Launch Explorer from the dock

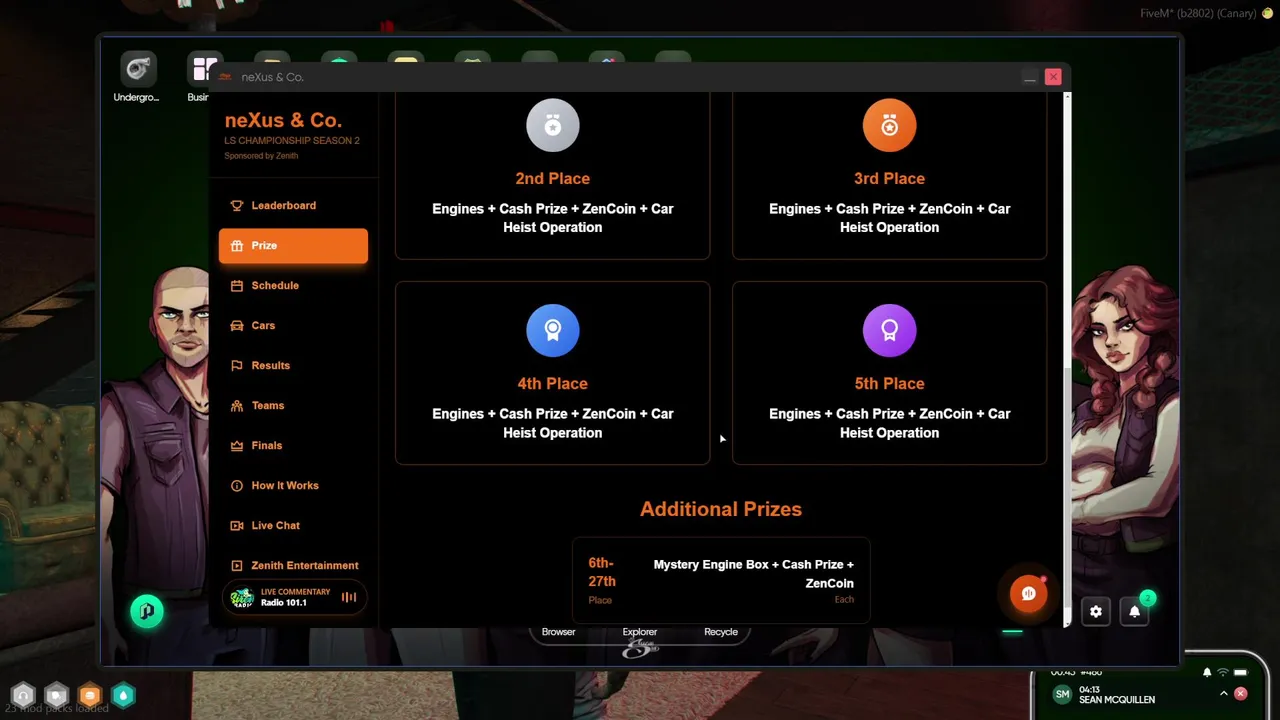640,632
